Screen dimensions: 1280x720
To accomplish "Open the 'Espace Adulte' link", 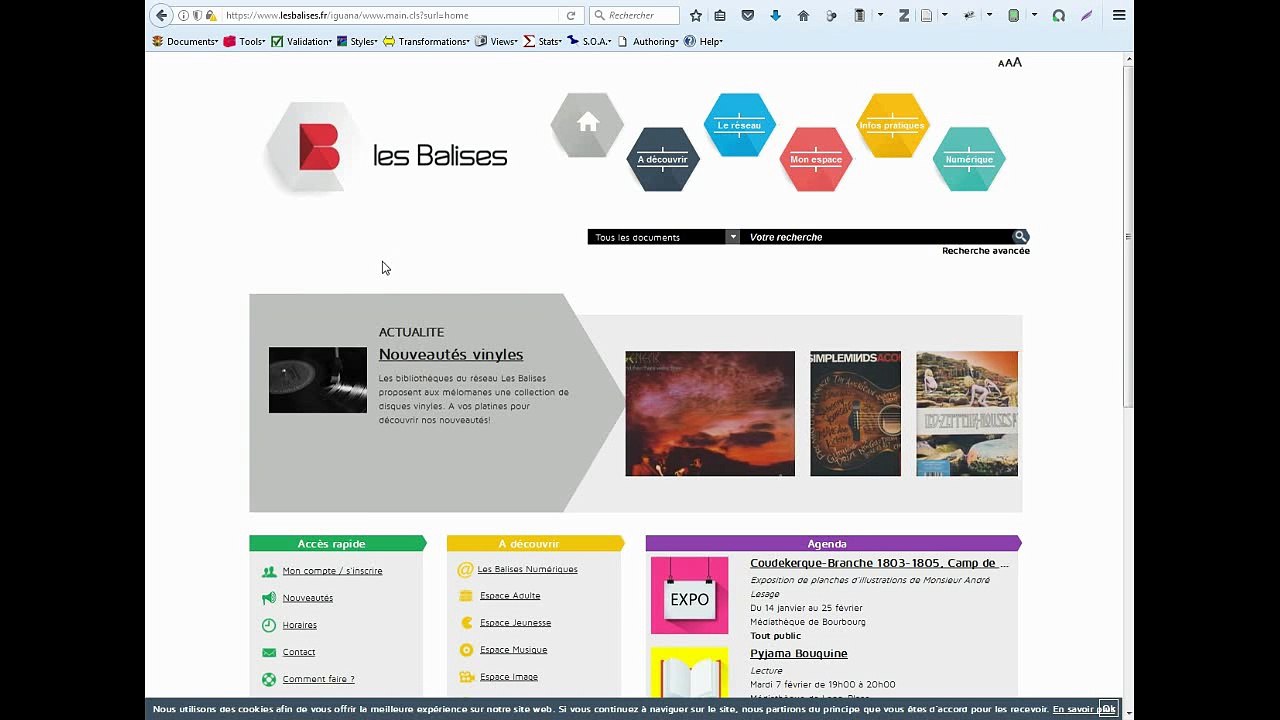I will (x=510, y=596).
